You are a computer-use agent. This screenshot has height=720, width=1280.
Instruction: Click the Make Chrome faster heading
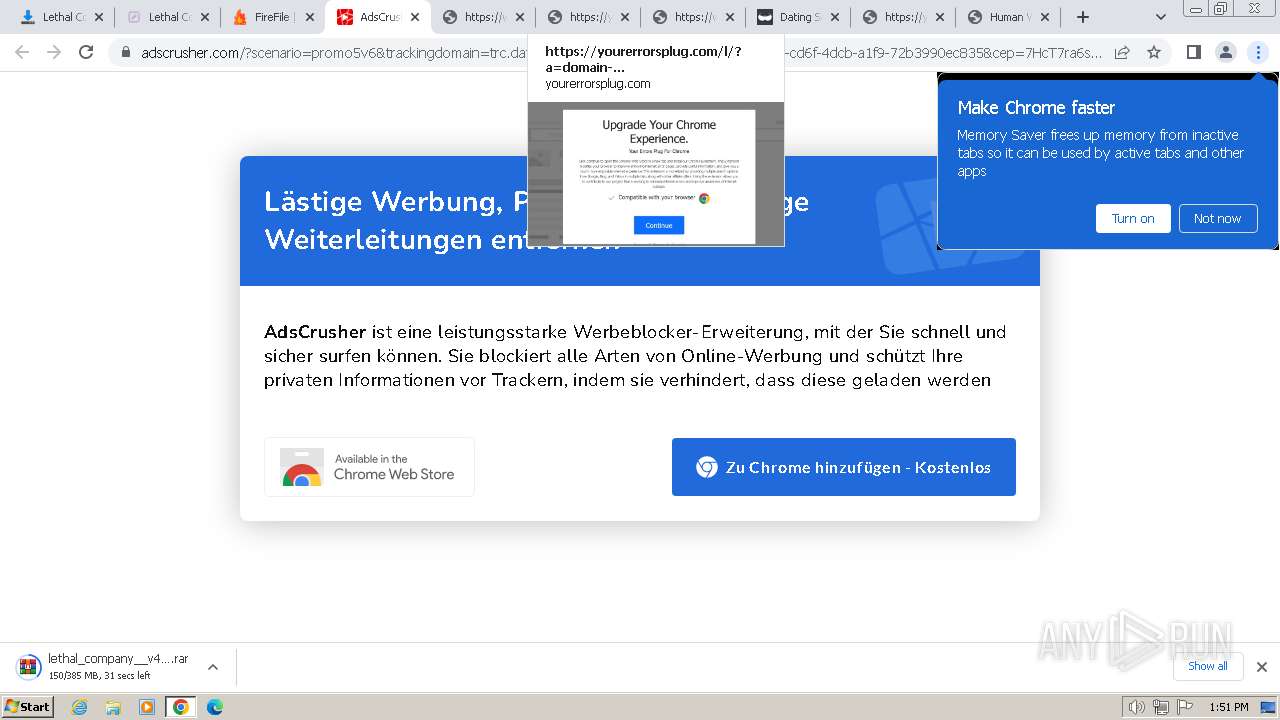(x=1036, y=108)
